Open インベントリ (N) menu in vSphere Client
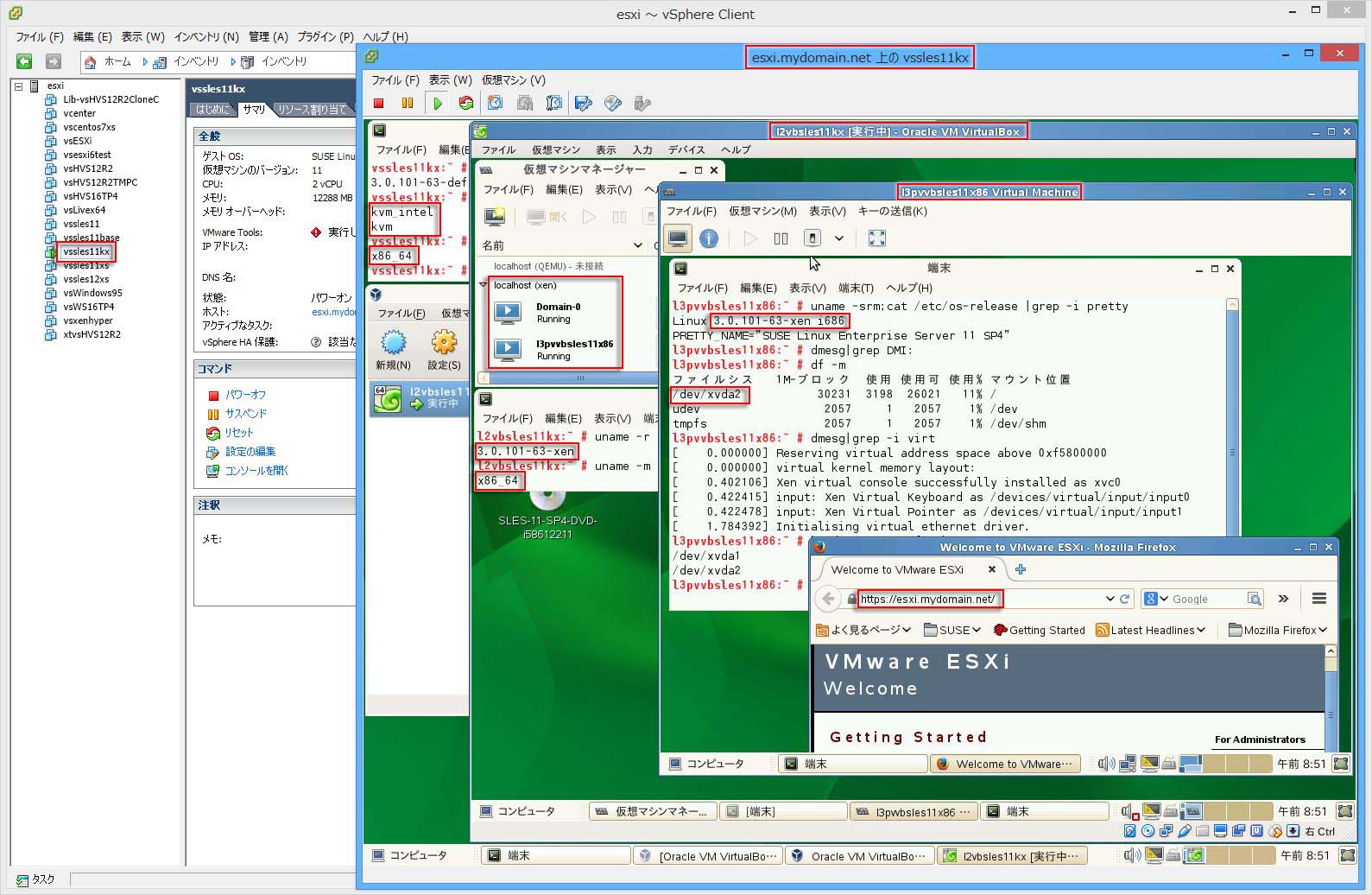This screenshot has height=895, width=1372. click(206, 37)
